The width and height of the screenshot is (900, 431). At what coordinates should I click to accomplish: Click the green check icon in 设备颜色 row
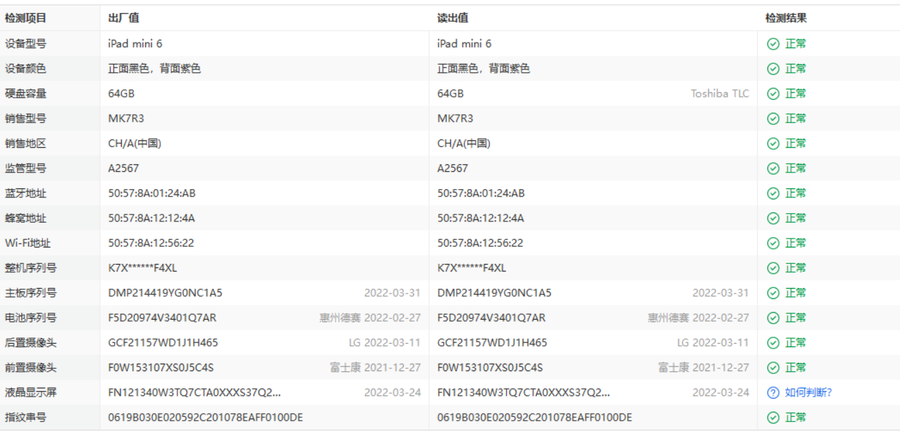pyautogui.click(x=773, y=69)
